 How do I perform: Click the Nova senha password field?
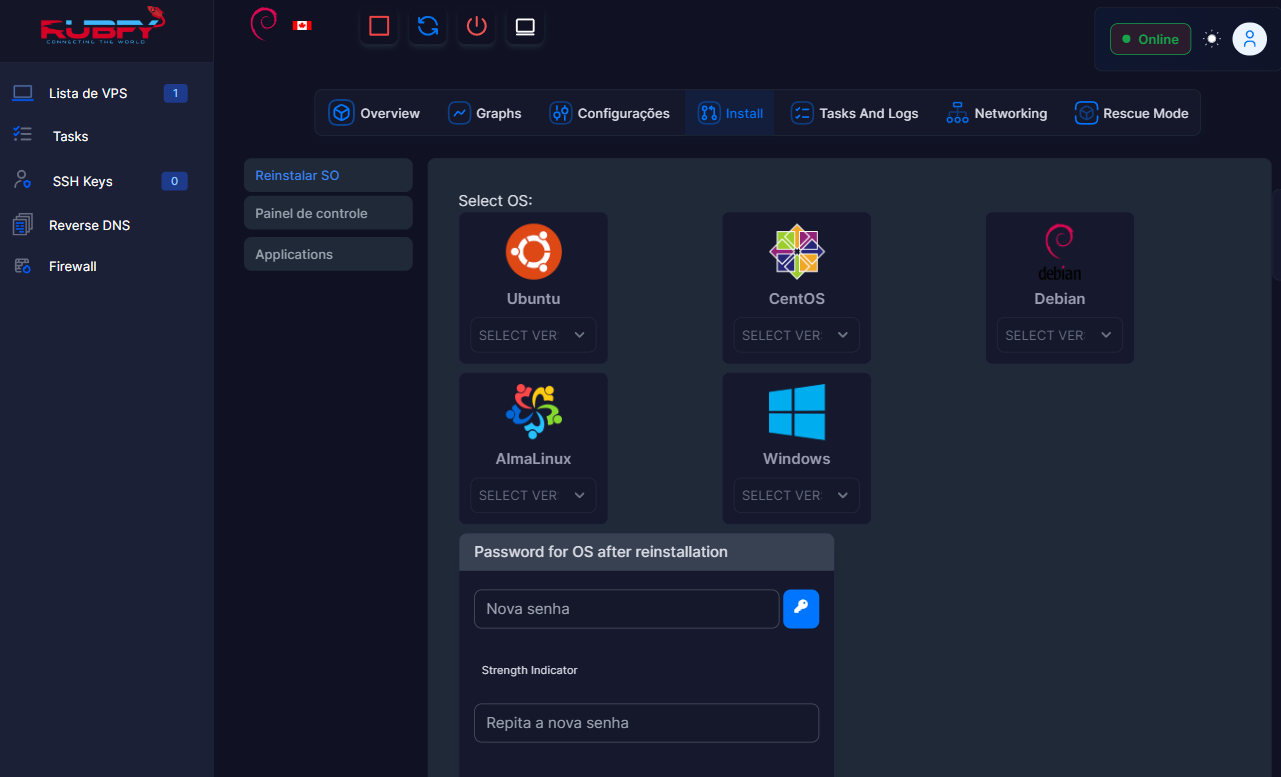627,609
